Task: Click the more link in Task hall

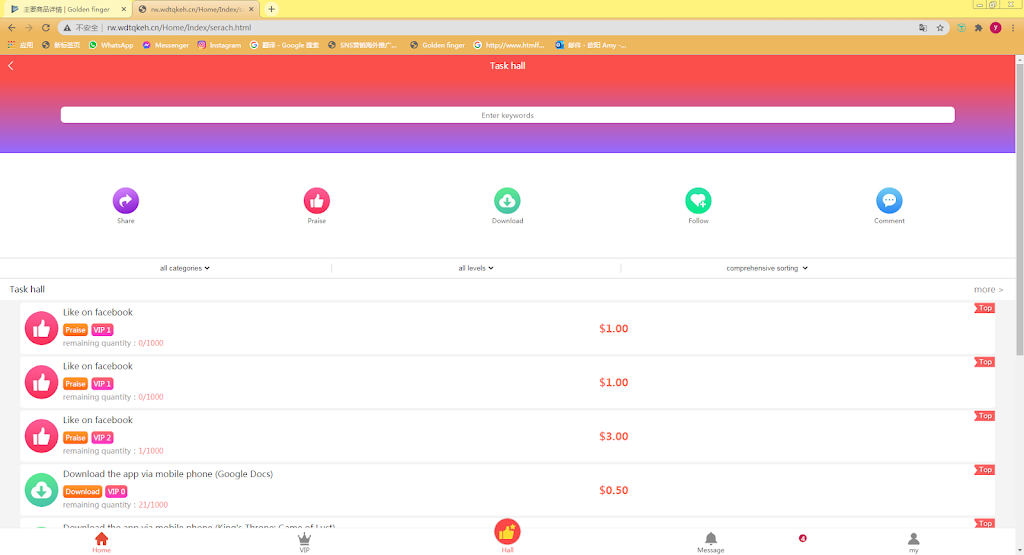Action: pos(988,289)
